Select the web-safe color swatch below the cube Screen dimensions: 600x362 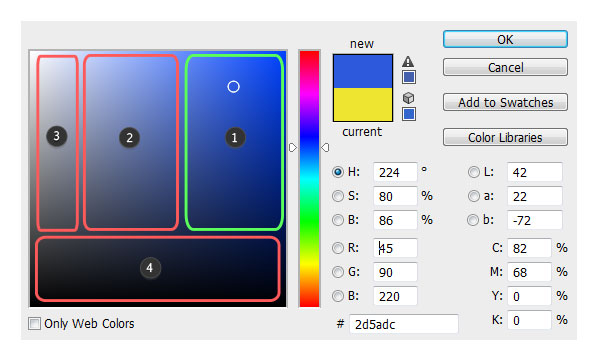409,114
